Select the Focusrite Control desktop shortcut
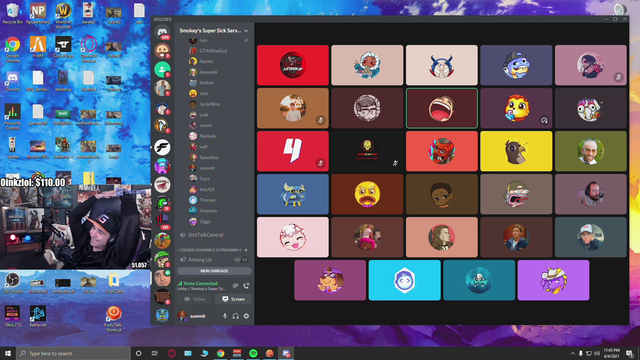Screen dimensions: 640x360 (13, 117)
